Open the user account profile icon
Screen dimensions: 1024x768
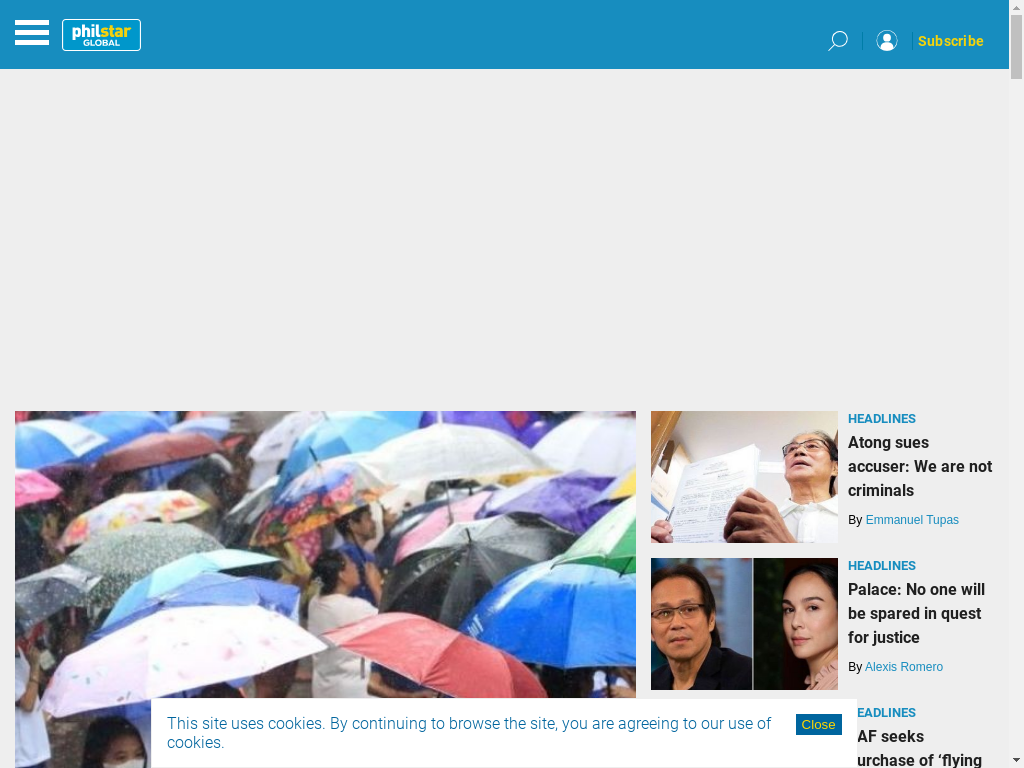886,40
